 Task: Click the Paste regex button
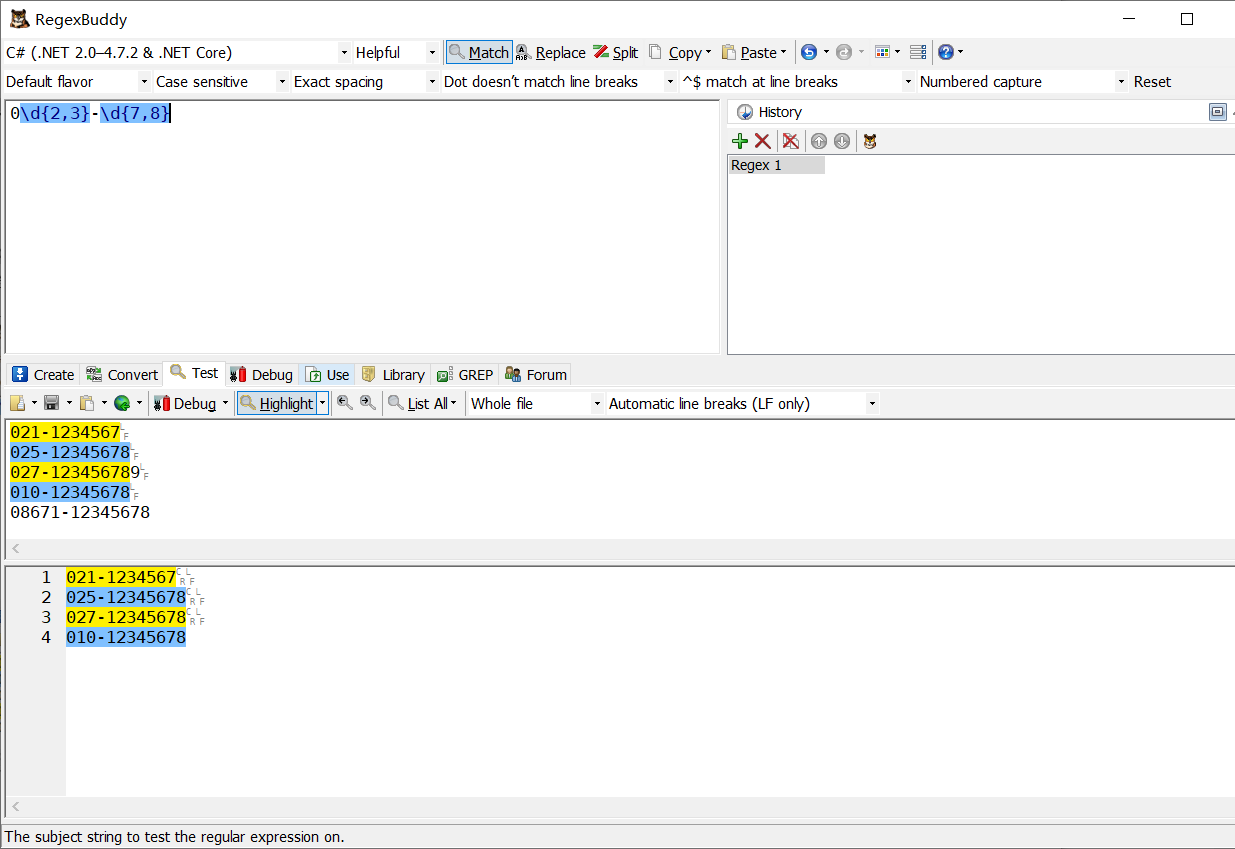point(748,52)
